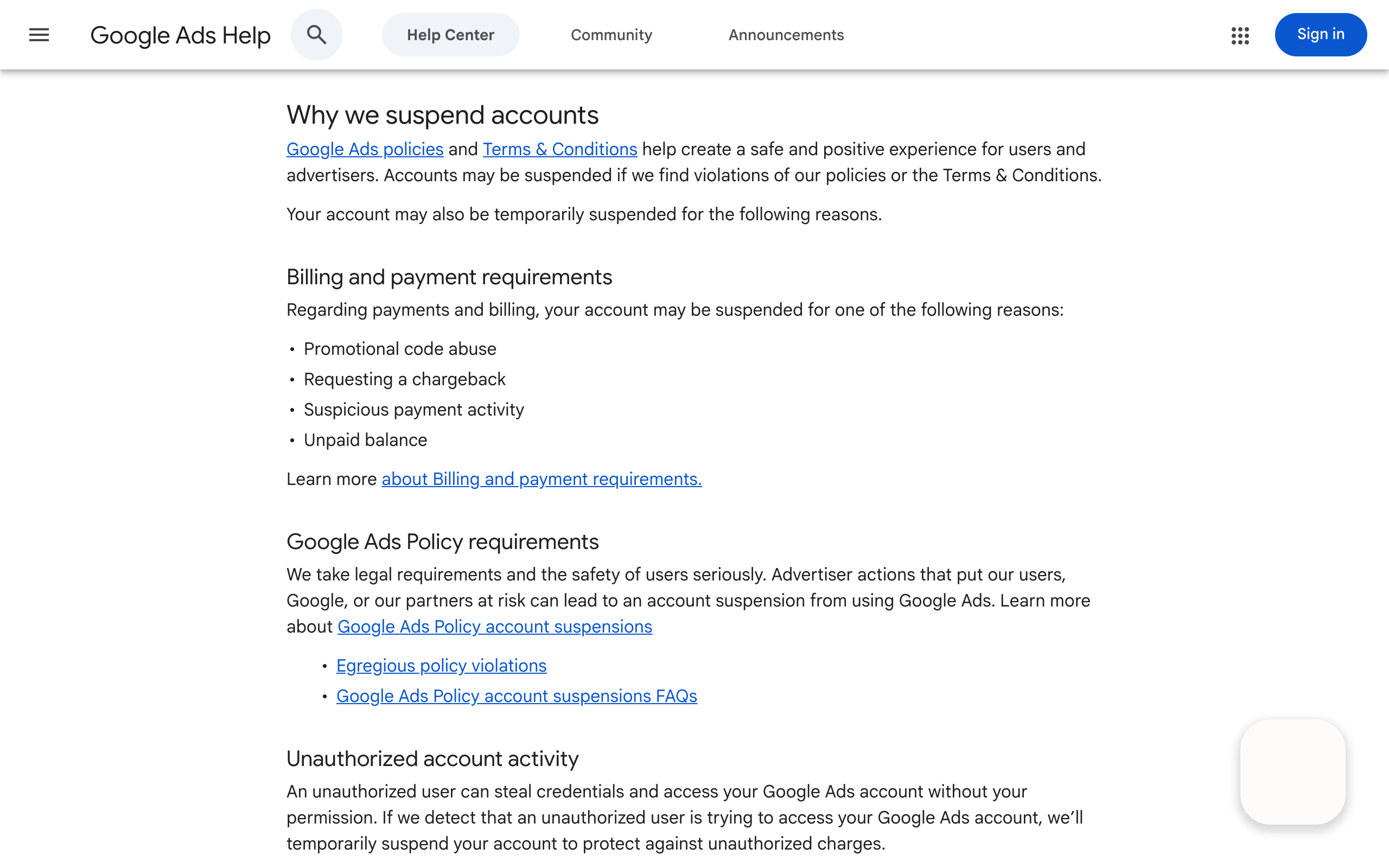Click the temporarily suspended reasons sentence
1389x868 pixels.
tap(584, 215)
